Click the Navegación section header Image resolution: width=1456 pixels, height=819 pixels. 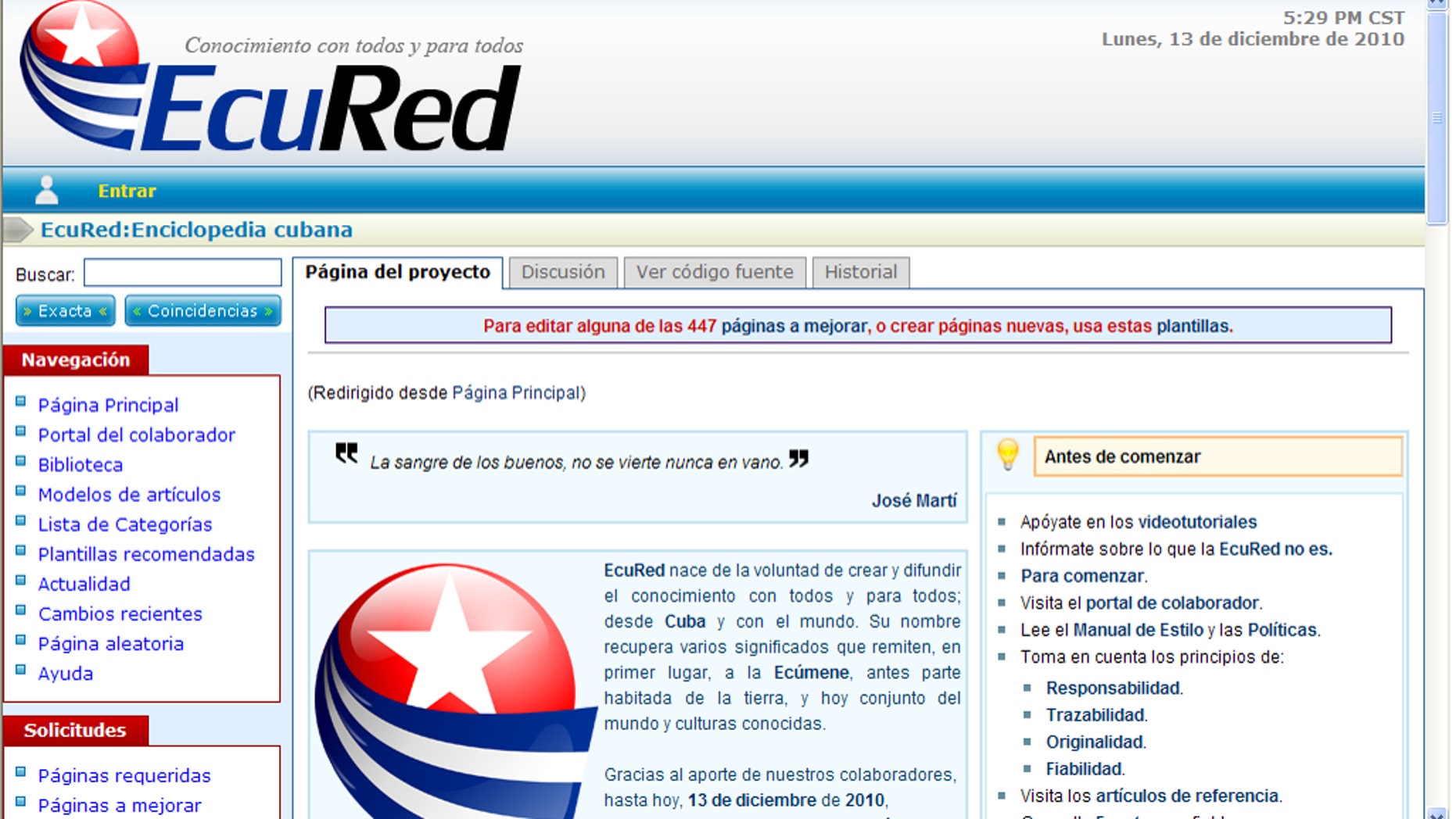click(76, 359)
